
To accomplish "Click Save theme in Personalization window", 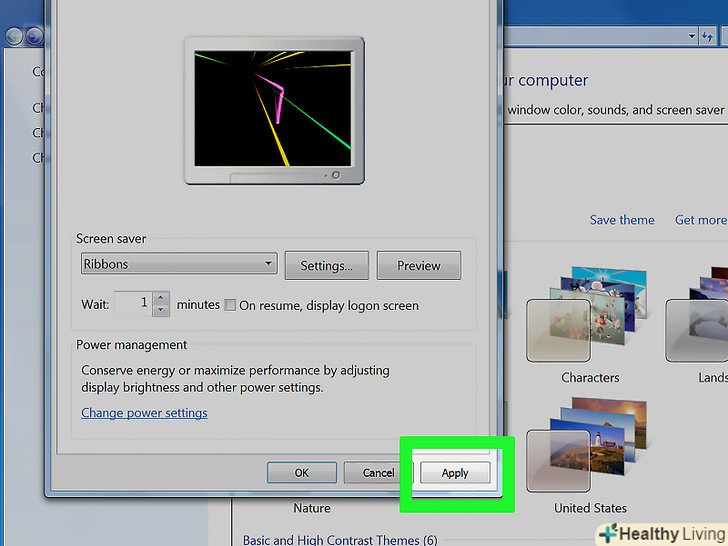I will click(622, 220).
